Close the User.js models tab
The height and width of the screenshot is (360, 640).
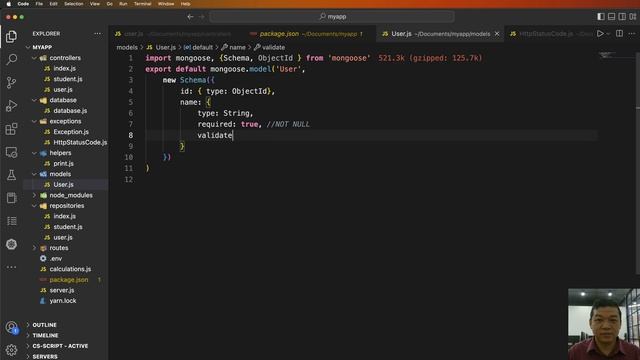(497, 34)
